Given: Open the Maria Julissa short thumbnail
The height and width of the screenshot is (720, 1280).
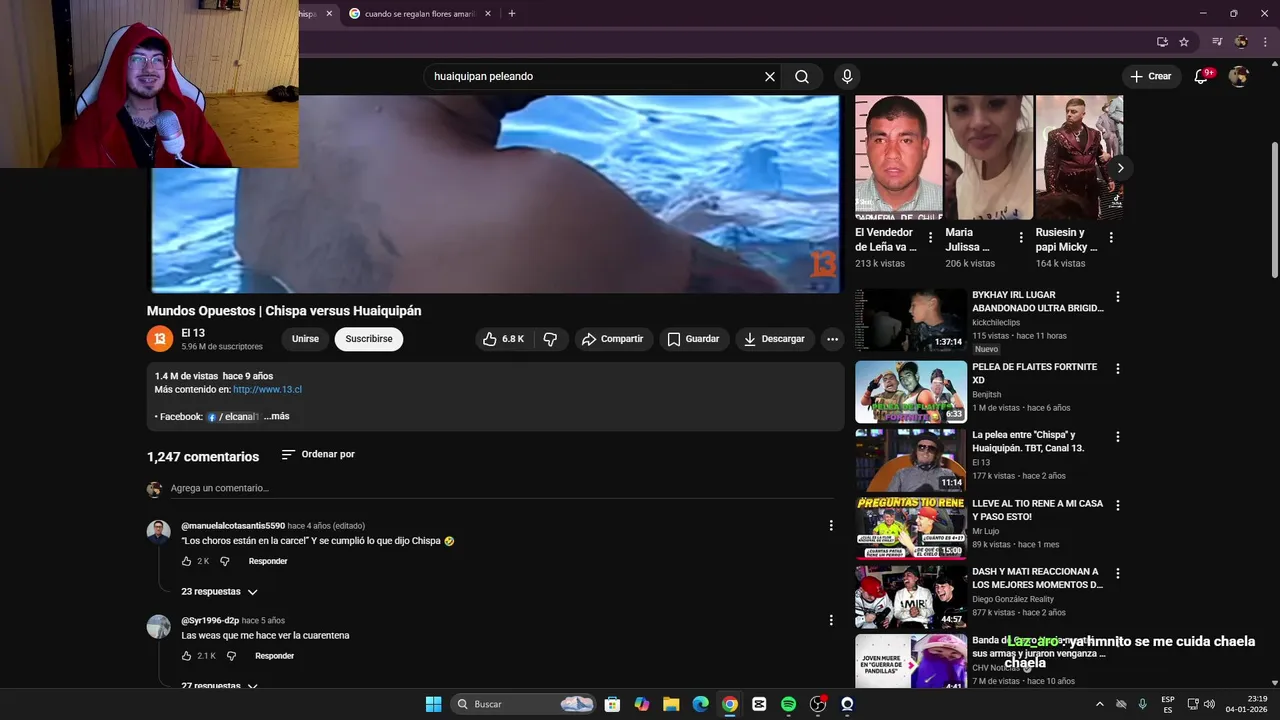Looking at the screenshot, I should pos(989,157).
